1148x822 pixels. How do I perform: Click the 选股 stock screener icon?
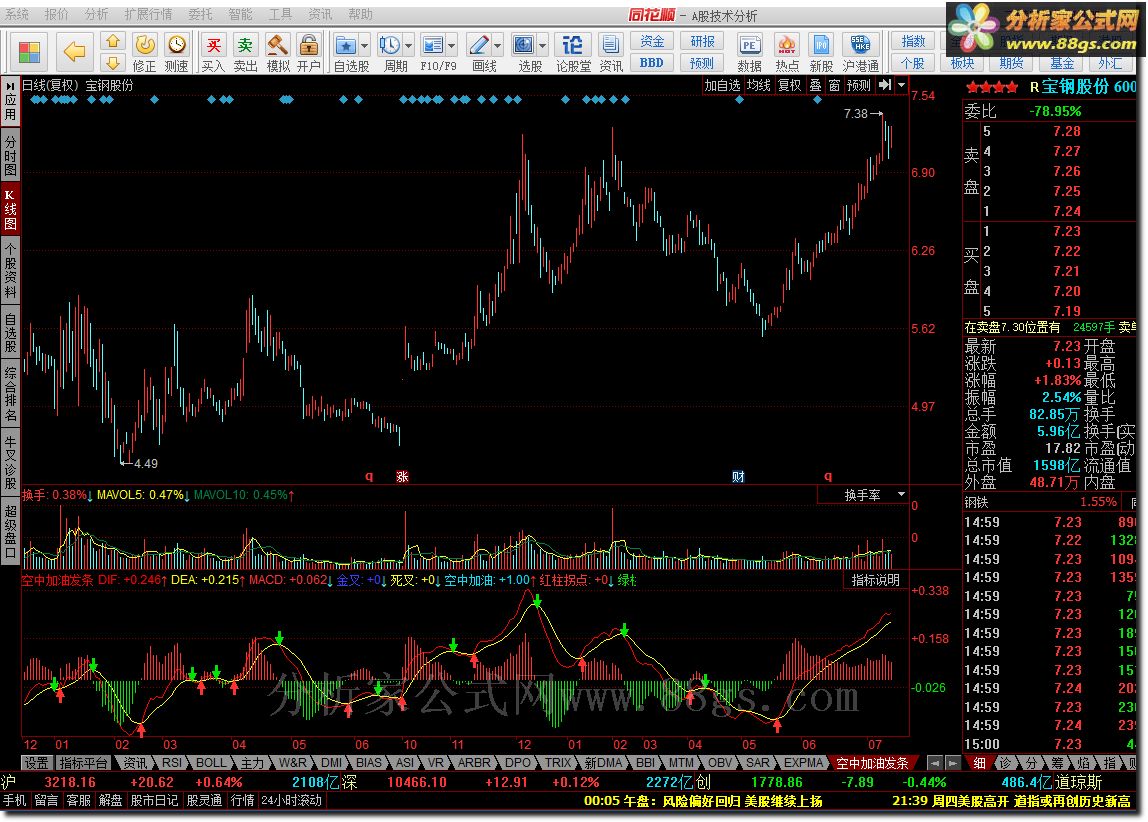(523, 45)
